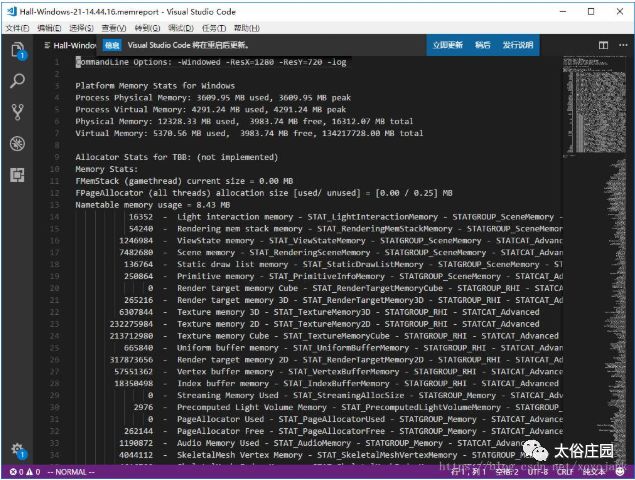This screenshot has height=480, width=635.
Task: Click the VS Code logo in title bar
Action: click(x=11, y=12)
